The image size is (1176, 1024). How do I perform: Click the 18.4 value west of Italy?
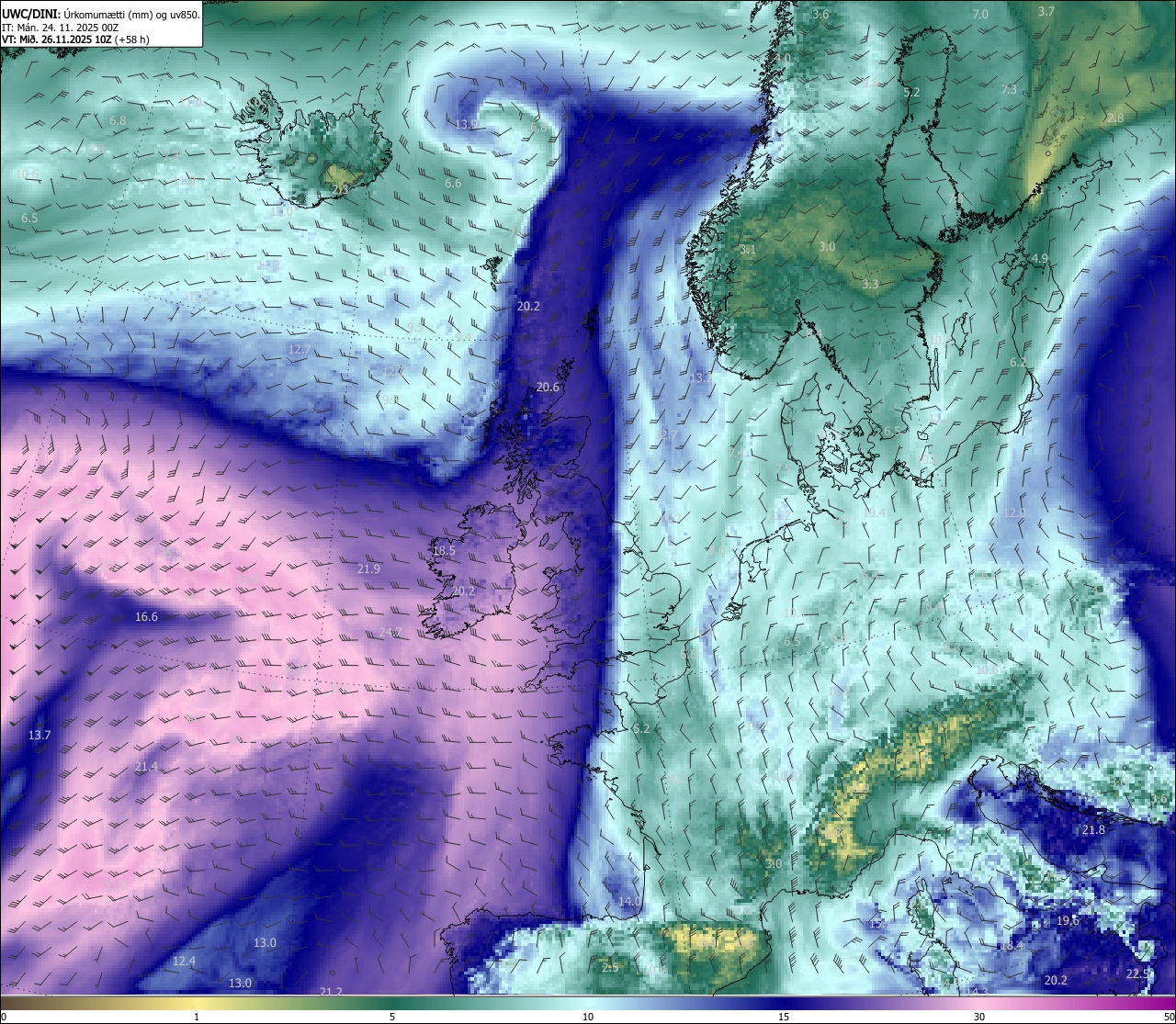1012,946
